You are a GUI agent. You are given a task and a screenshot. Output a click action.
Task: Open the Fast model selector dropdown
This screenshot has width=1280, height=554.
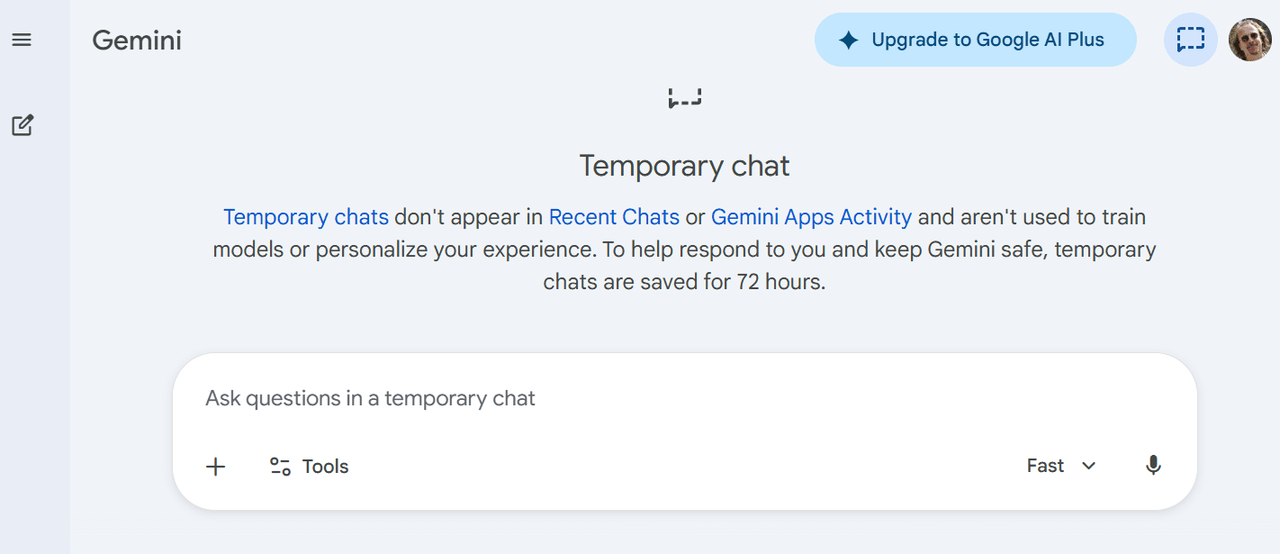(1061, 466)
